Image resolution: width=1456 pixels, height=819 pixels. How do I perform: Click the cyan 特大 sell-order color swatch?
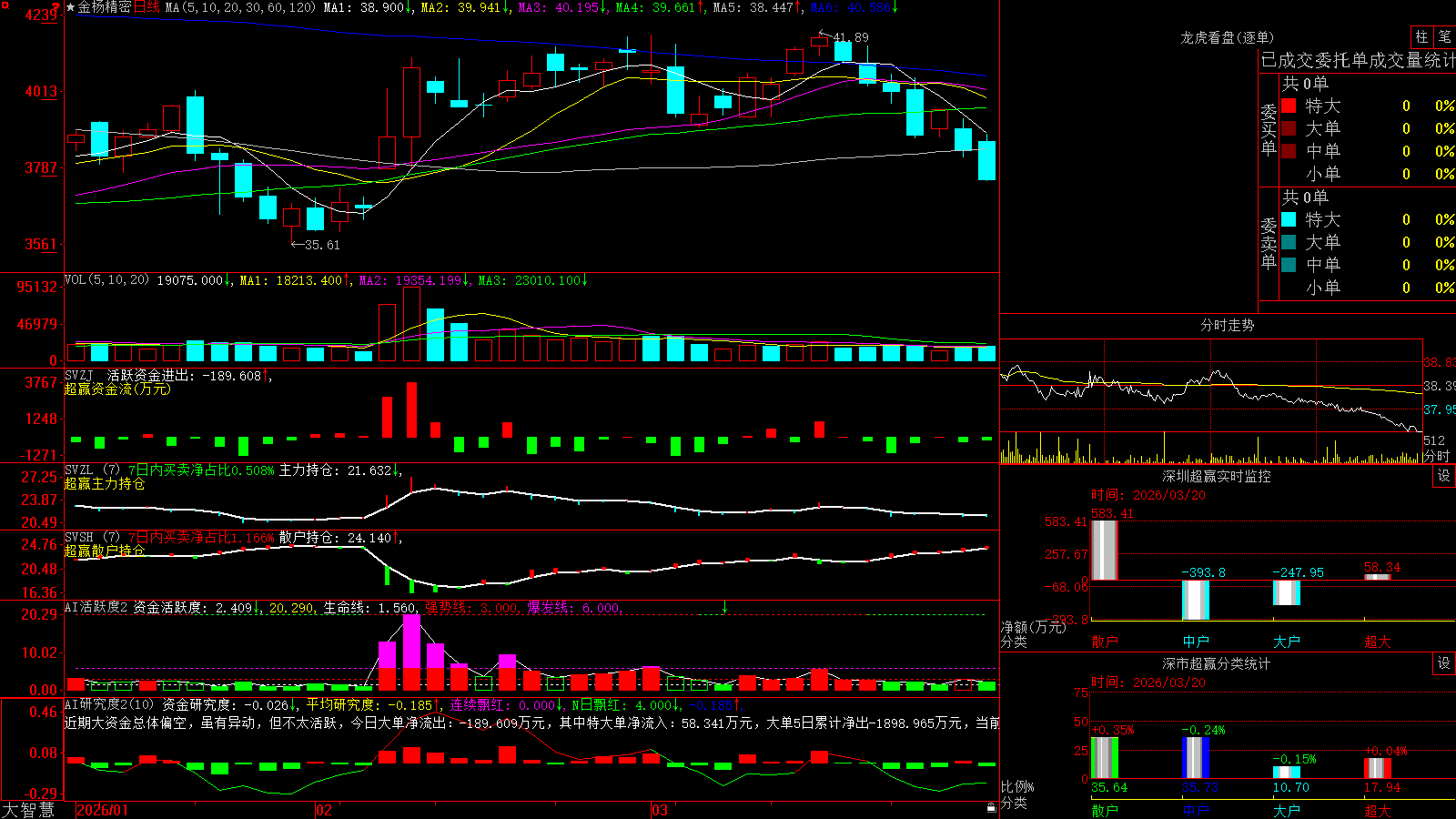[1289, 219]
